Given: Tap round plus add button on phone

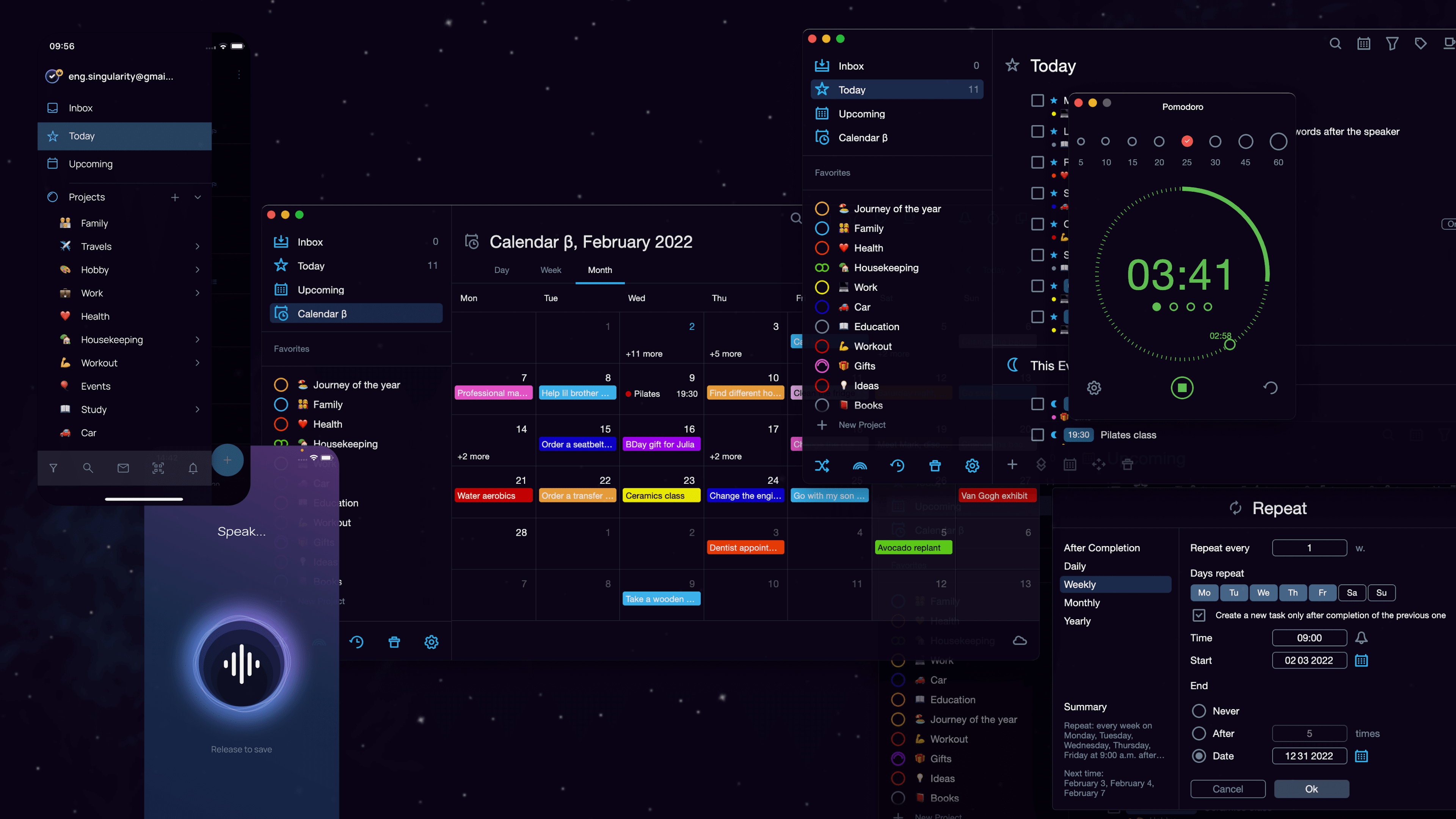Looking at the screenshot, I should coord(227,460).
